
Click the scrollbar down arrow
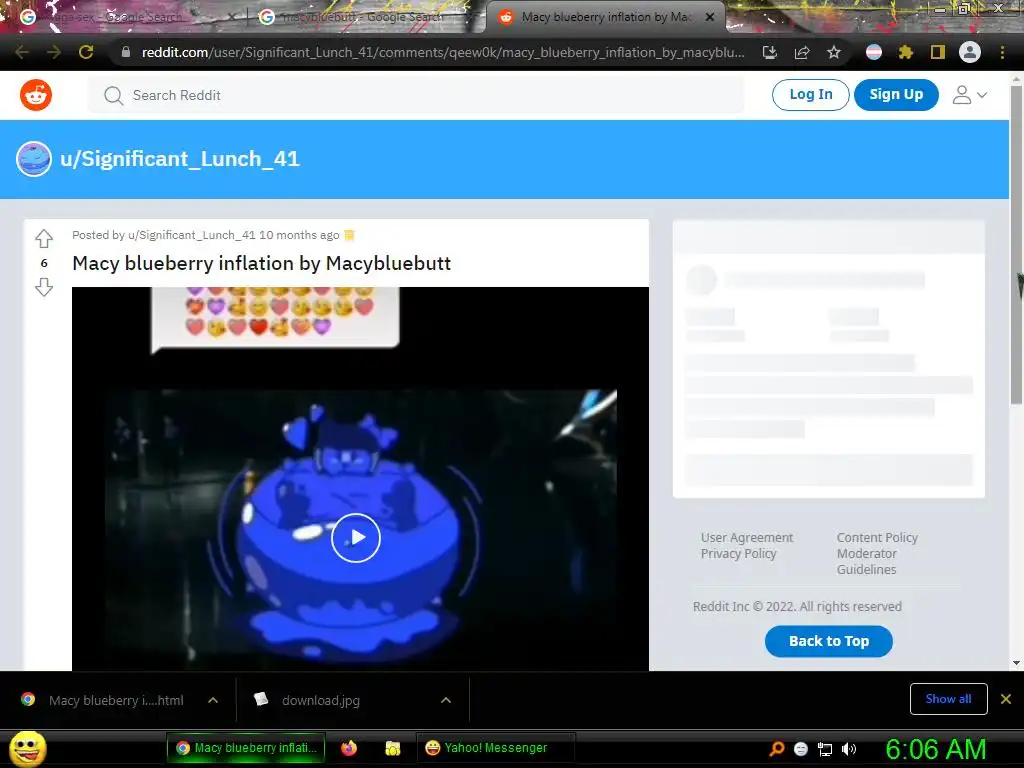click(1016, 663)
